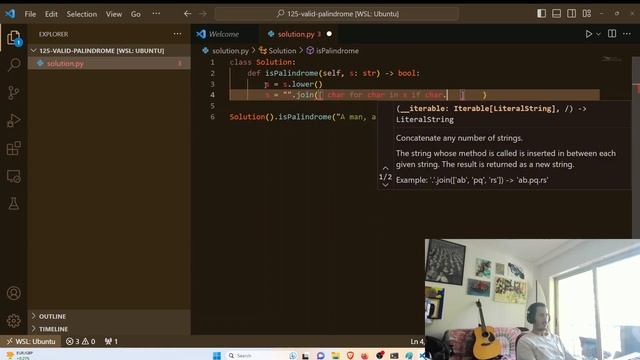Screen dimensions: 640x360
Task: Click the editor vertical scrollbar
Action: [x=636, y=147]
